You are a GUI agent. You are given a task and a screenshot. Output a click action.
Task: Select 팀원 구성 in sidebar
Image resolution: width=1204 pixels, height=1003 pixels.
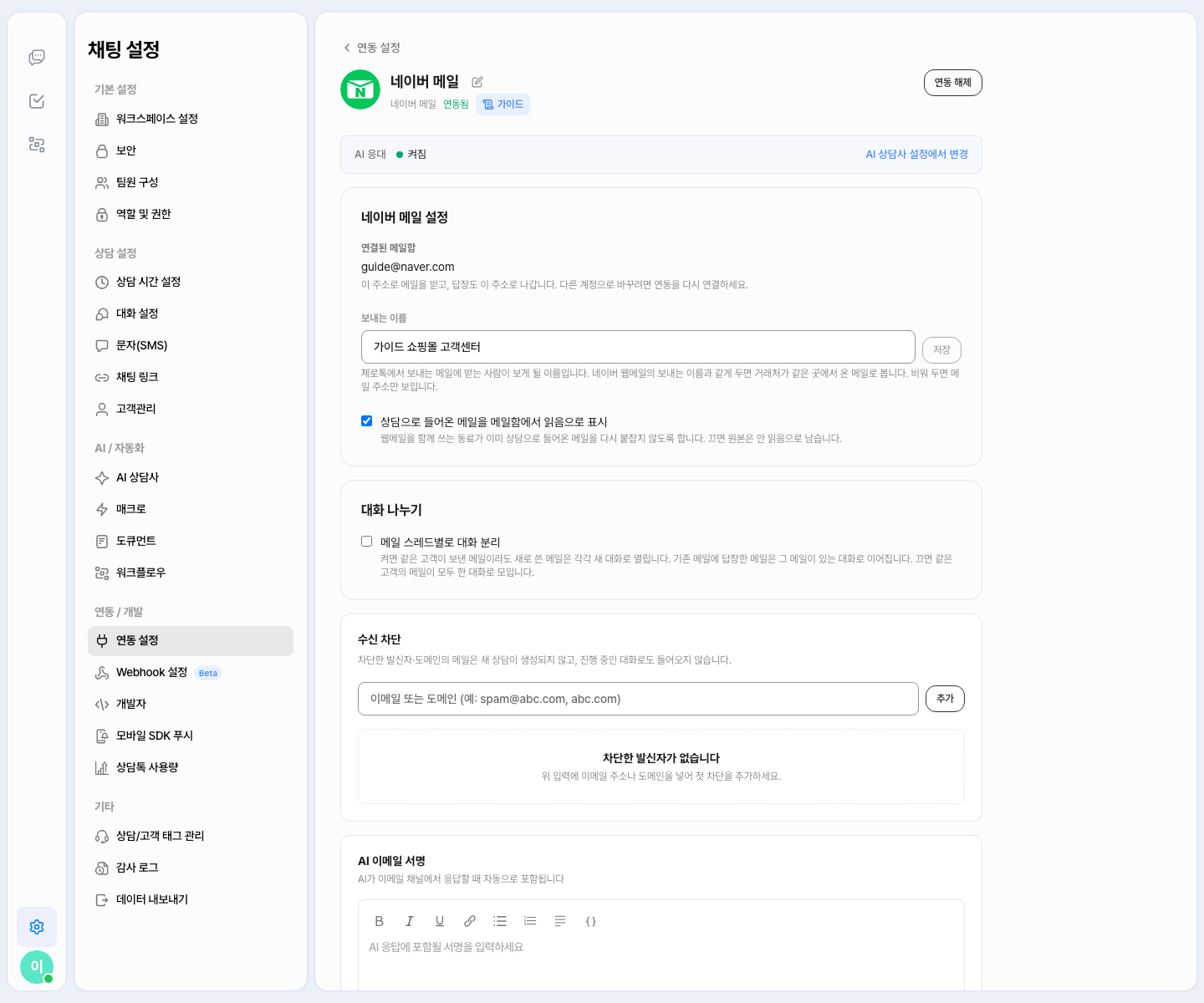click(x=191, y=182)
